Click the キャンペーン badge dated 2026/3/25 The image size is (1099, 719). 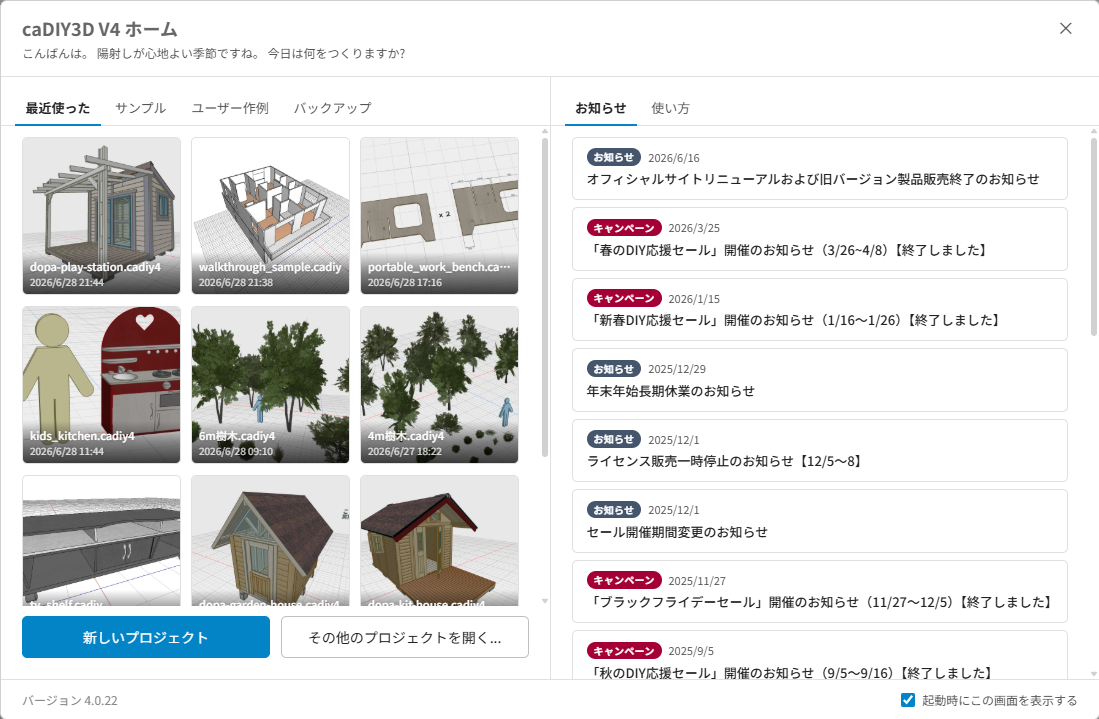coord(624,228)
